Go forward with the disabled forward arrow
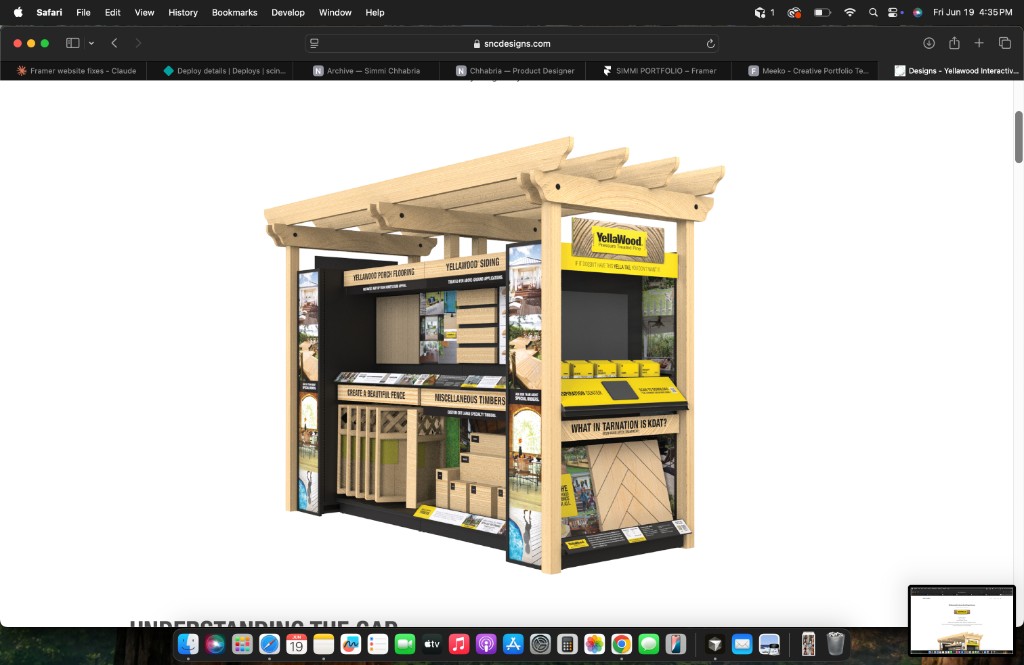This screenshot has width=1024, height=665. point(138,43)
